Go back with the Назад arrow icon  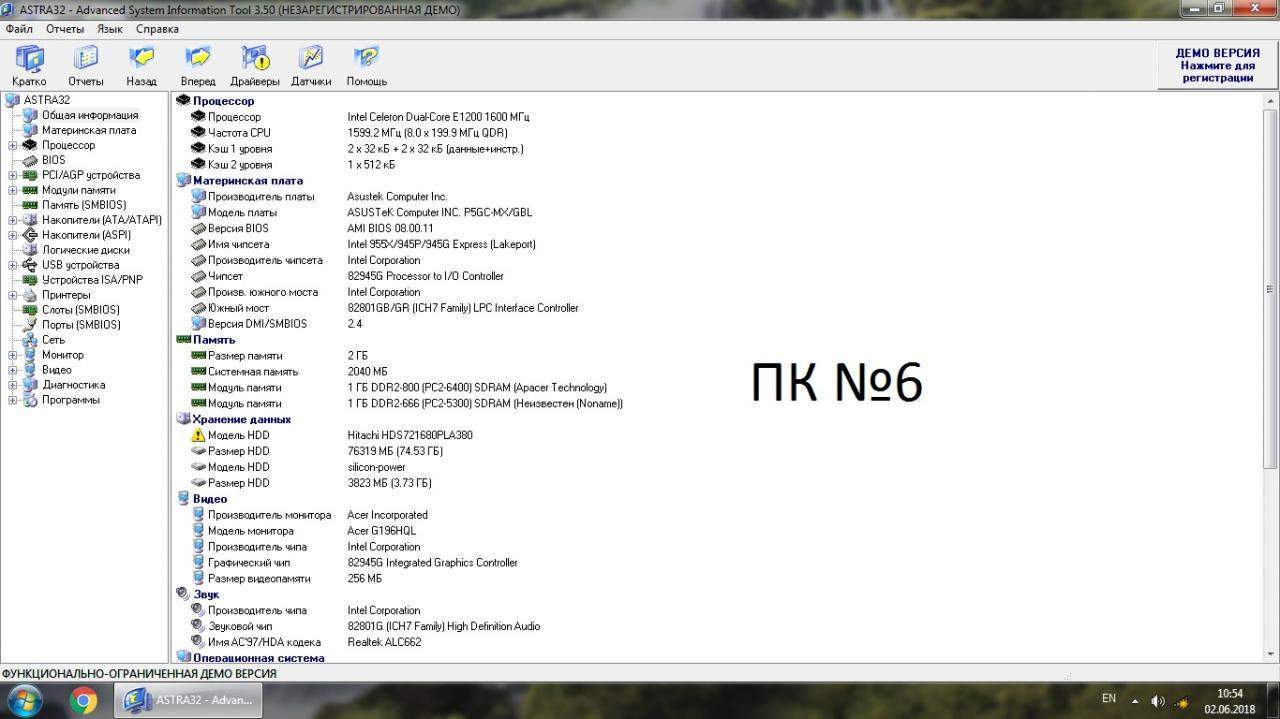(141, 66)
